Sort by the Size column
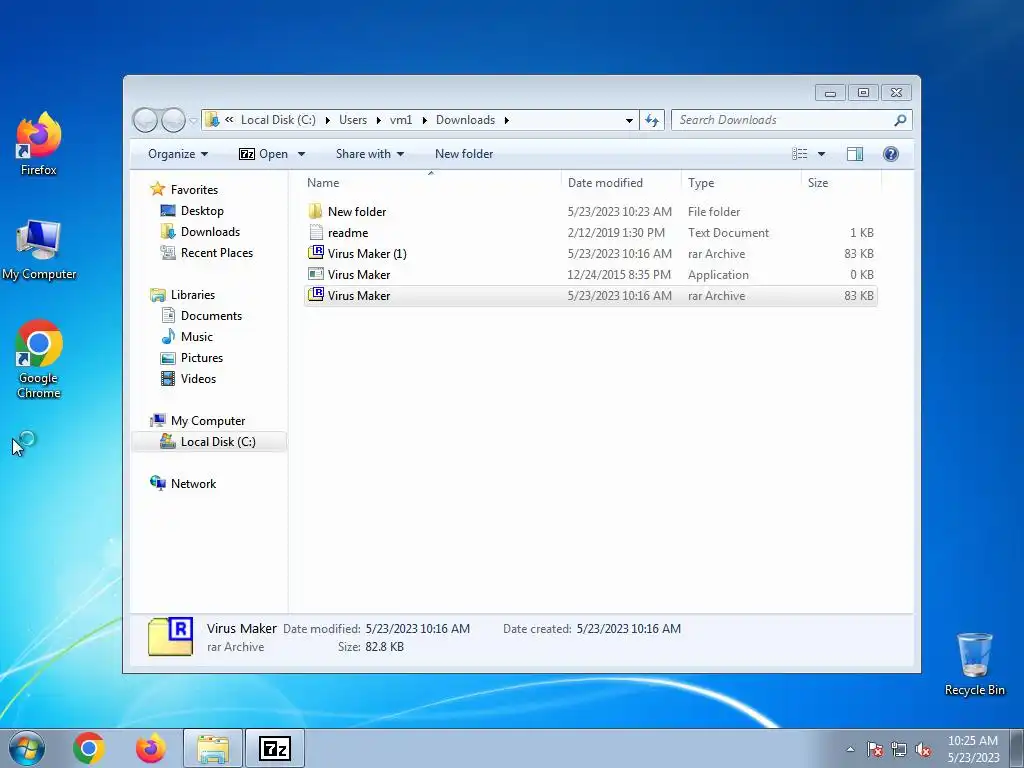Viewport: 1024px width, 768px height. (841, 183)
